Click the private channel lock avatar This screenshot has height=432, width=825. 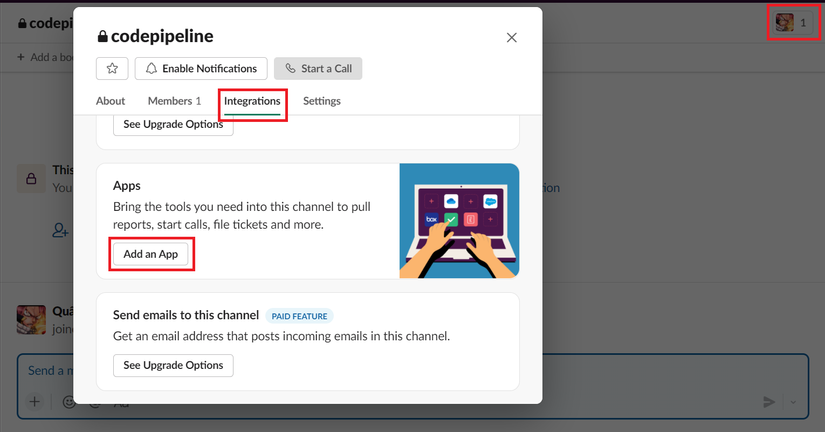pyautogui.click(x=31, y=179)
